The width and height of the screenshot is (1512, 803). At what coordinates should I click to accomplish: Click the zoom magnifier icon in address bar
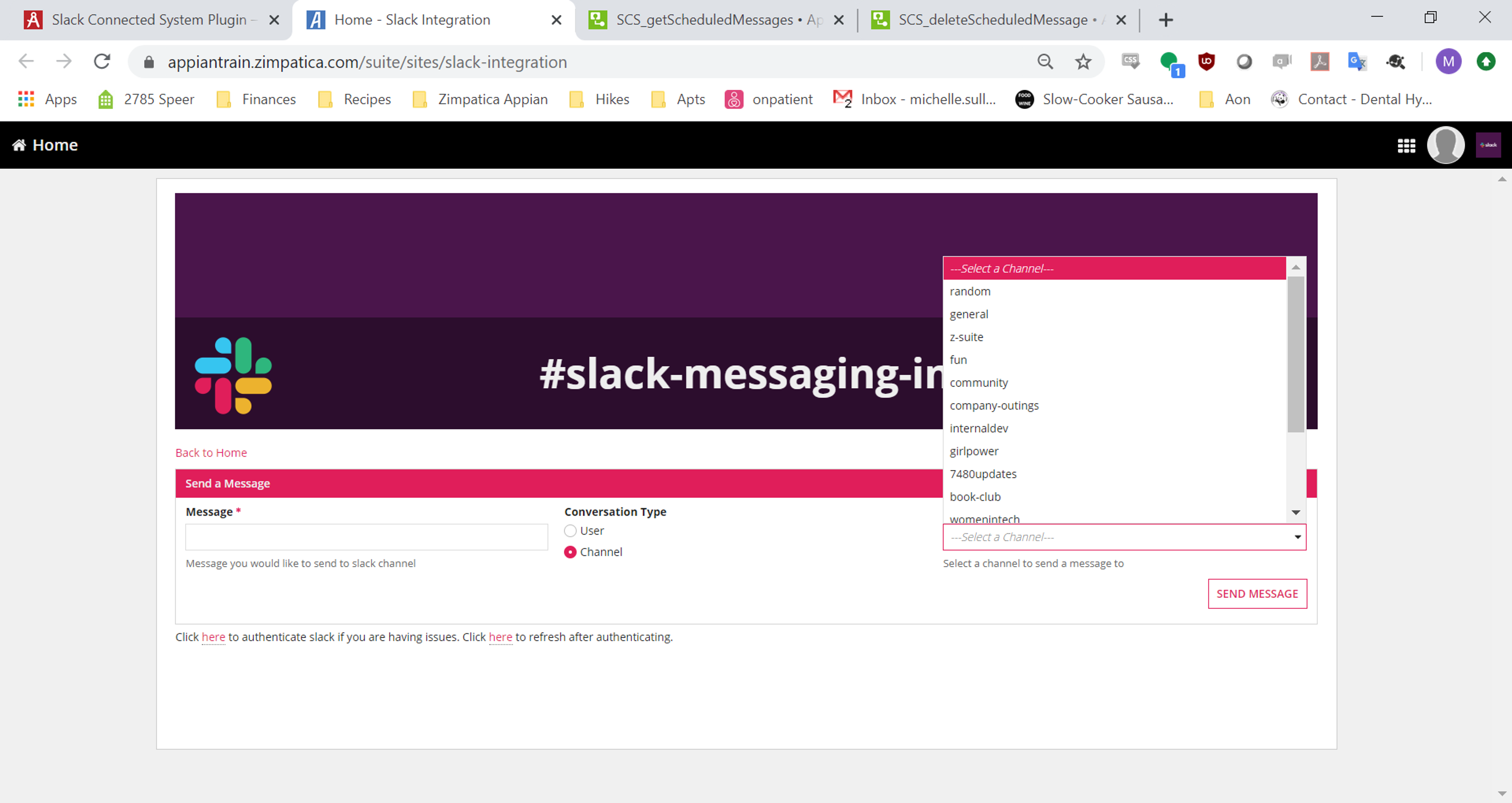1045,62
